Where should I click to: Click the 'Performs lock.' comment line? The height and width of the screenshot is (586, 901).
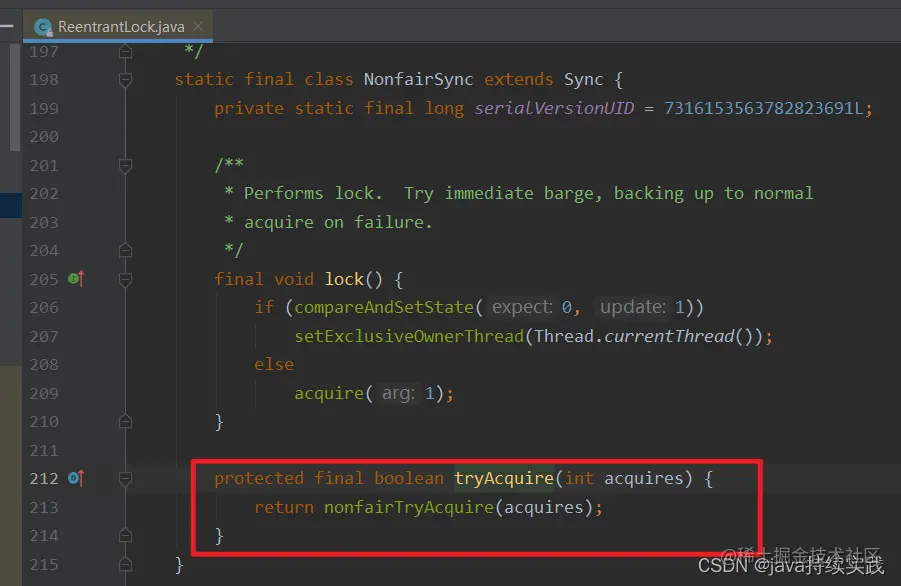pyautogui.click(x=519, y=194)
